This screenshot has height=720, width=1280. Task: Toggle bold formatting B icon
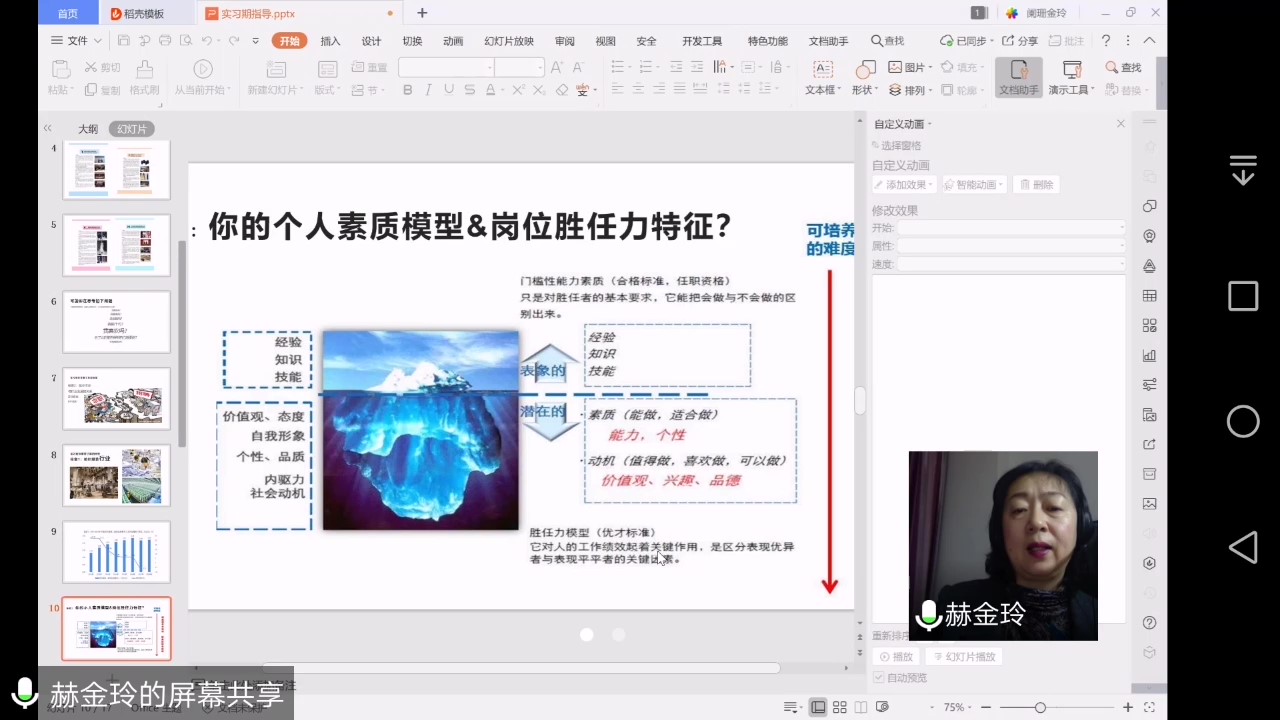click(x=407, y=90)
